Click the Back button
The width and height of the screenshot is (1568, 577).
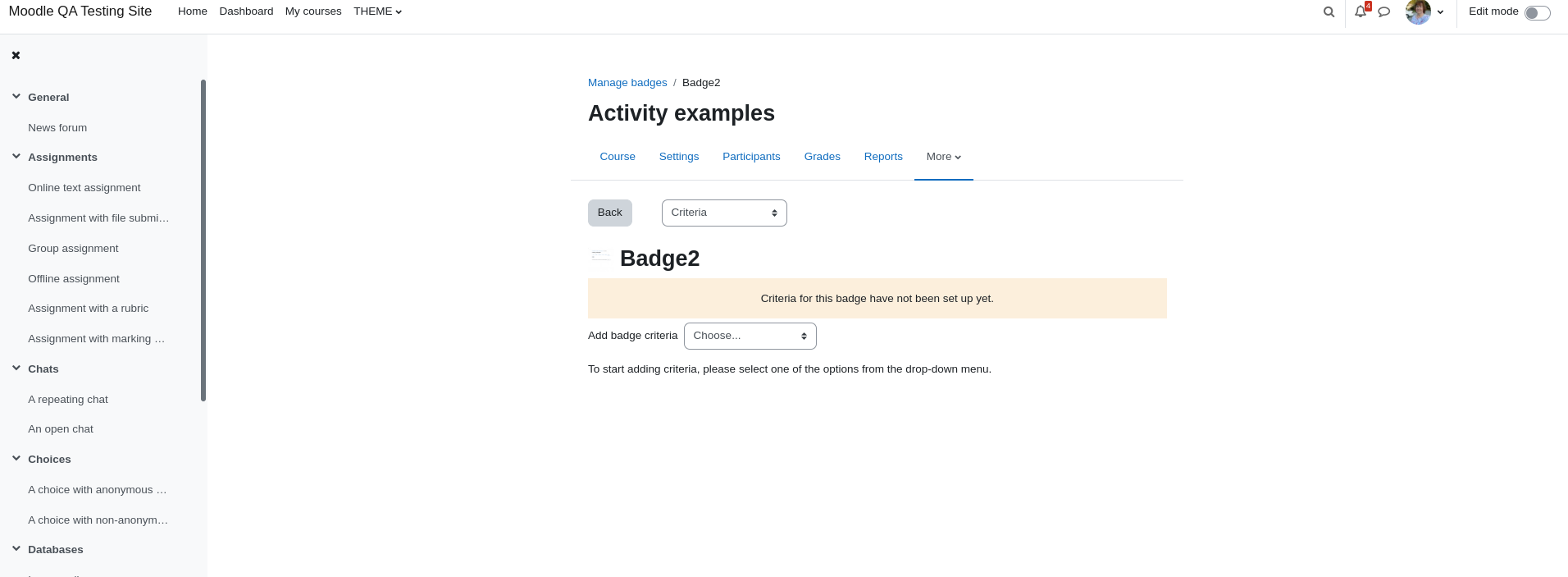point(610,213)
